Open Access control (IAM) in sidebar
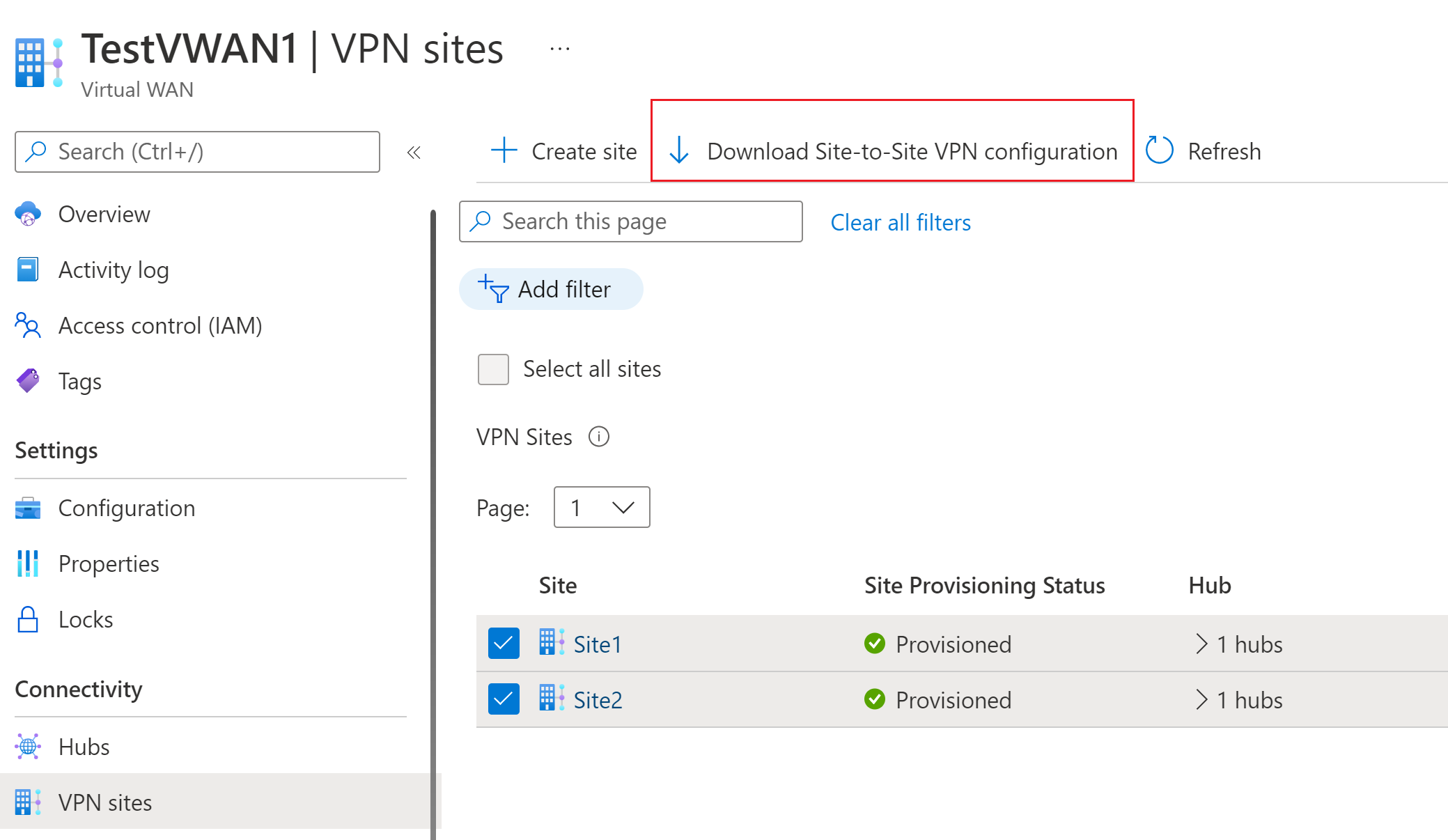Screen dimensions: 1448x840 [159, 326]
